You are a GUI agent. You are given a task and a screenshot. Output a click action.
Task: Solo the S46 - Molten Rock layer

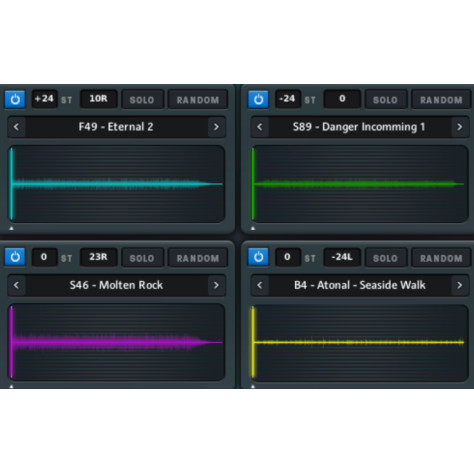pyautogui.click(x=142, y=258)
